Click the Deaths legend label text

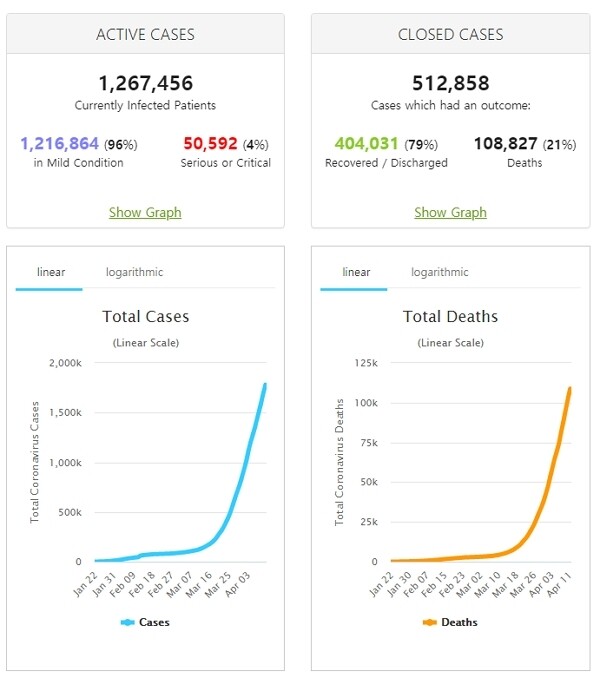459,622
